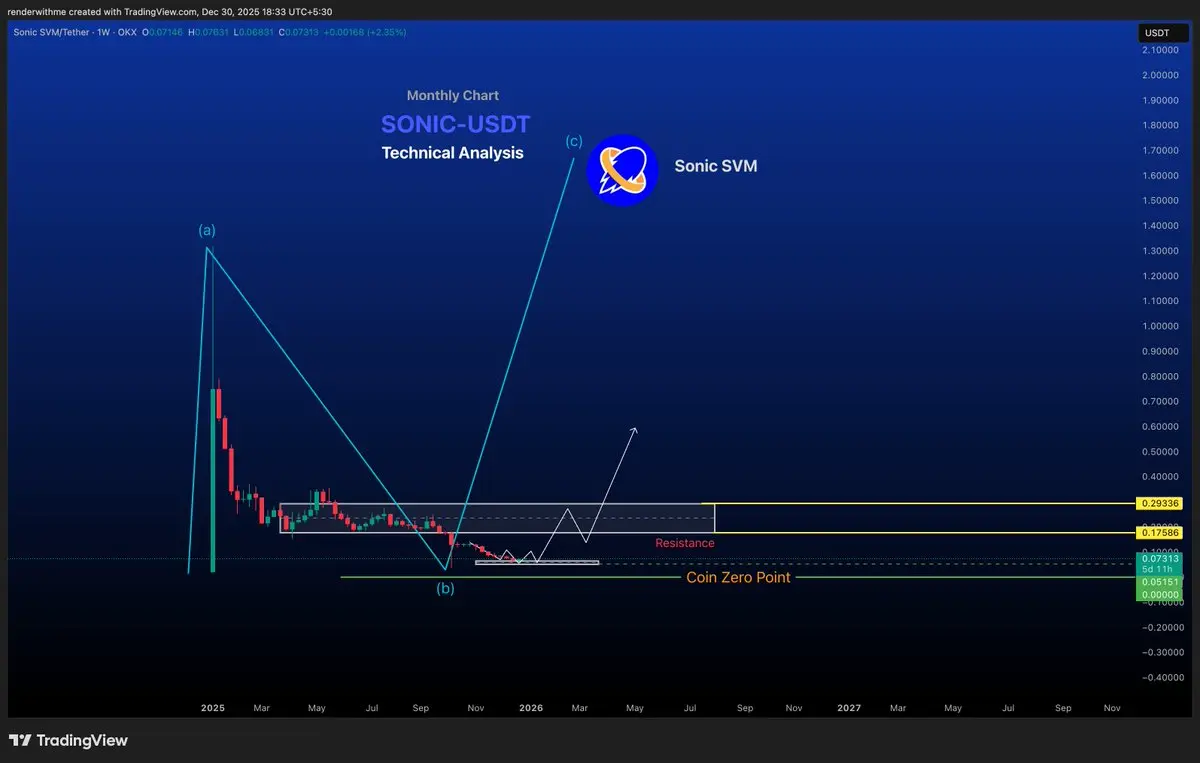Viewport: 1200px width, 763px height.
Task: Click the Sonic SVM rocket logo
Action: pyautogui.click(x=622, y=170)
